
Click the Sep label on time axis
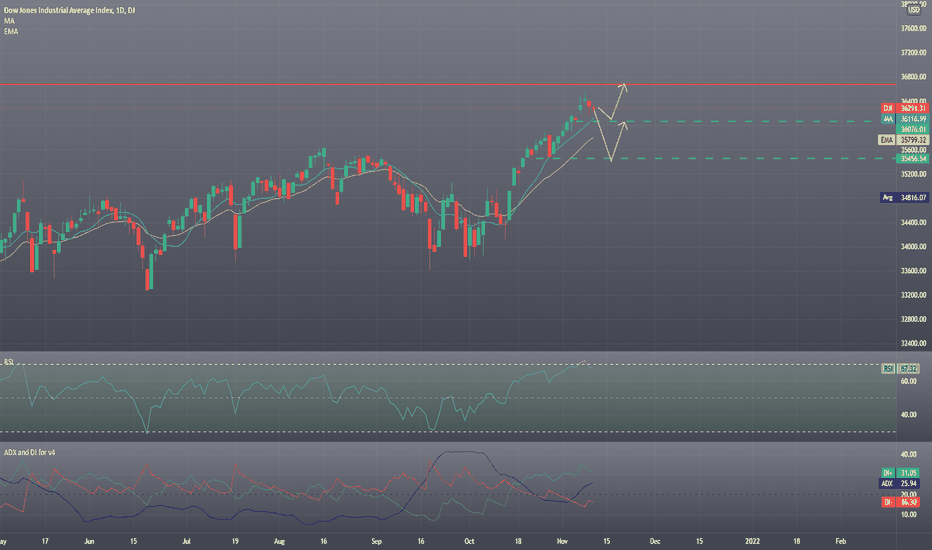(x=376, y=542)
